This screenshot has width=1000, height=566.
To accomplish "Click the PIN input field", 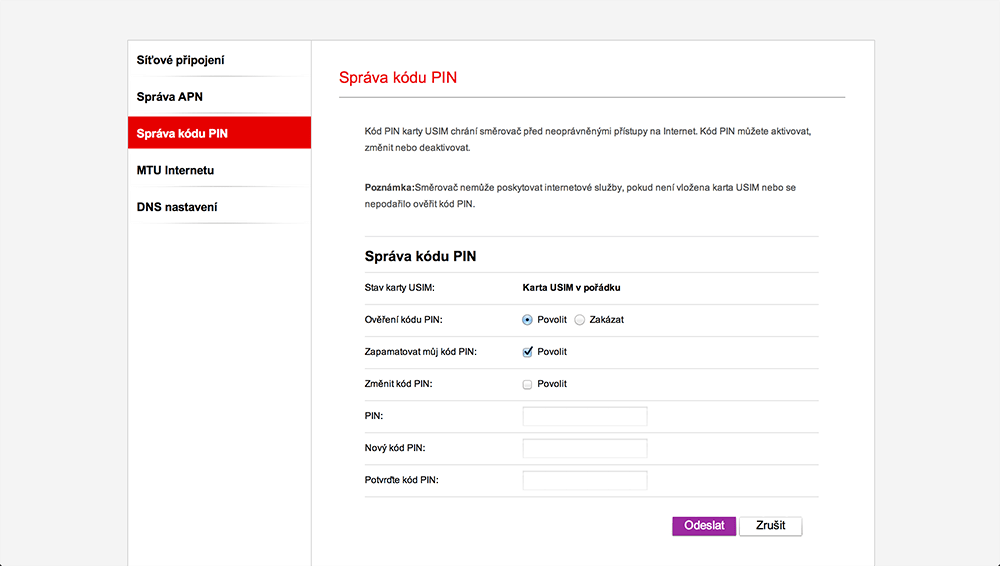I will click(585, 416).
